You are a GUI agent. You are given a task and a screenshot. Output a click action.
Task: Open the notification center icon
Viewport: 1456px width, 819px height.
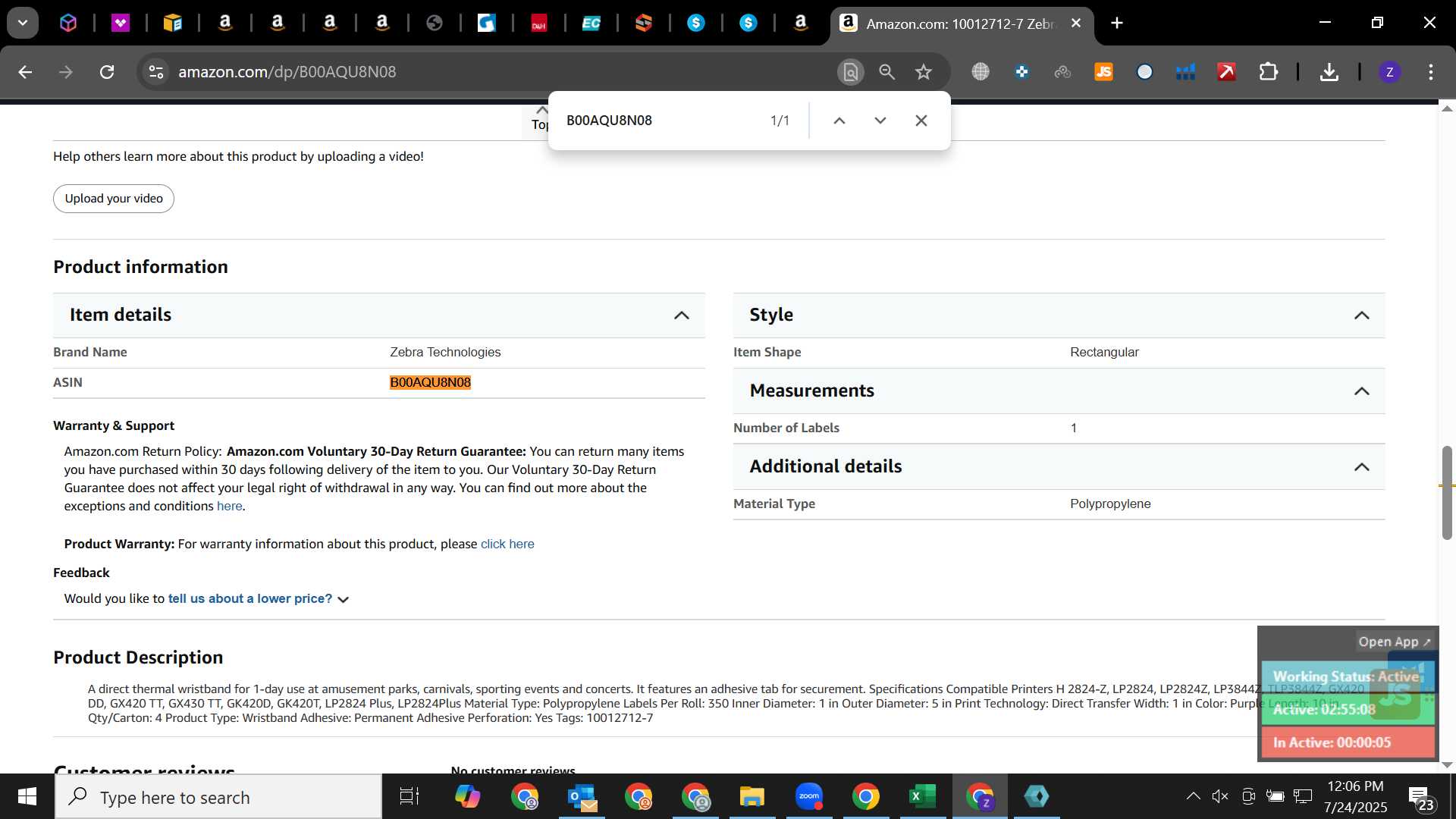pyautogui.click(x=1421, y=797)
